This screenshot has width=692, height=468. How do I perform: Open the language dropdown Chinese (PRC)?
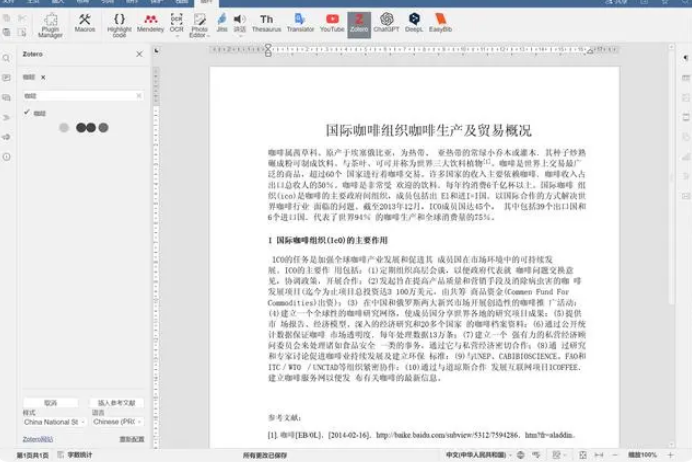tap(117, 422)
